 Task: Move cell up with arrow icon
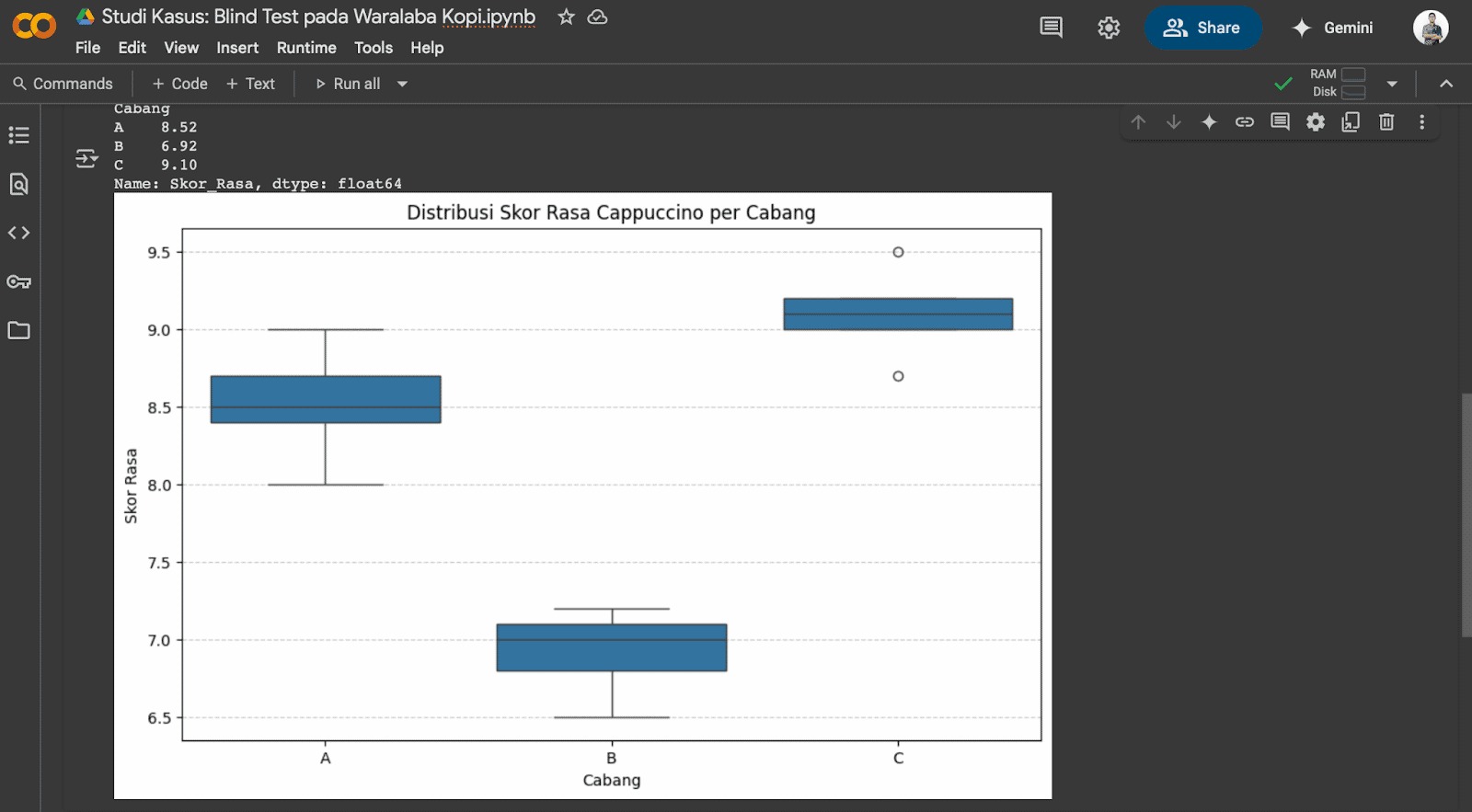[x=1138, y=122]
